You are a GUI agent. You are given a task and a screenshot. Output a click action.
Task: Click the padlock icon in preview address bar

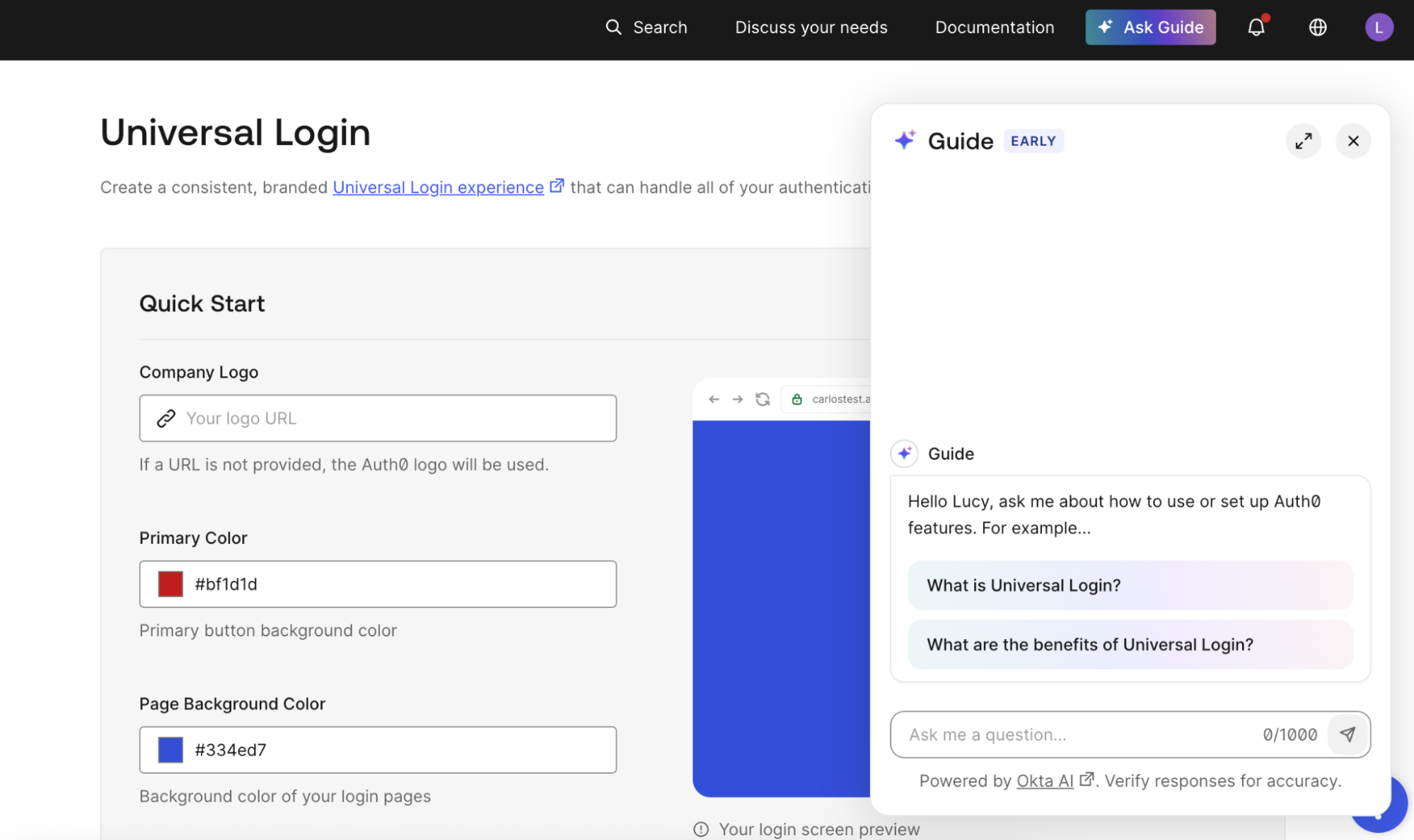point(796,399)
